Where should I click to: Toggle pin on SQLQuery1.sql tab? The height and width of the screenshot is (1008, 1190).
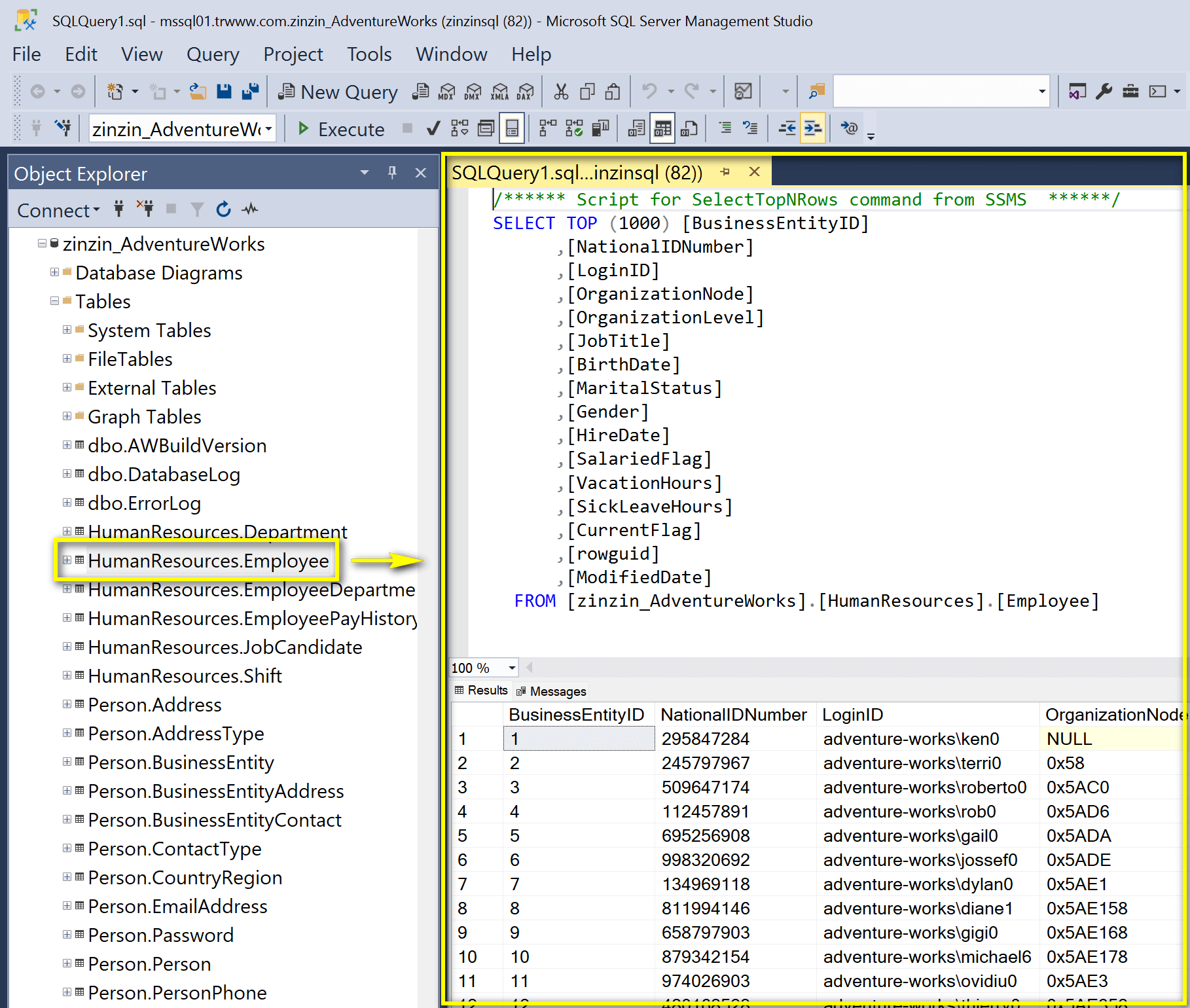pyautogui.click(x=725, y=172)
